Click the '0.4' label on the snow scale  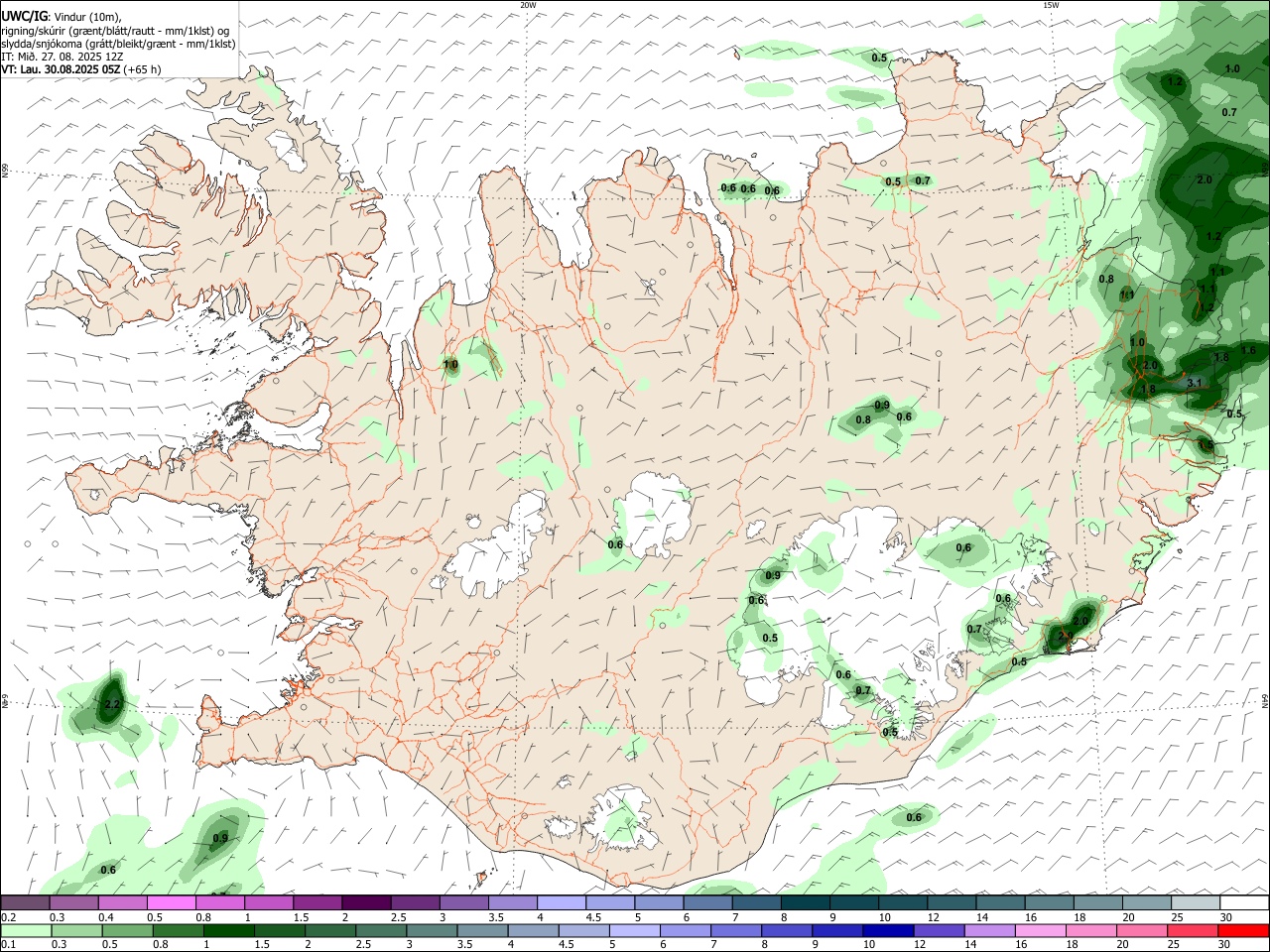pyautogui.click(x=106, y=917)
